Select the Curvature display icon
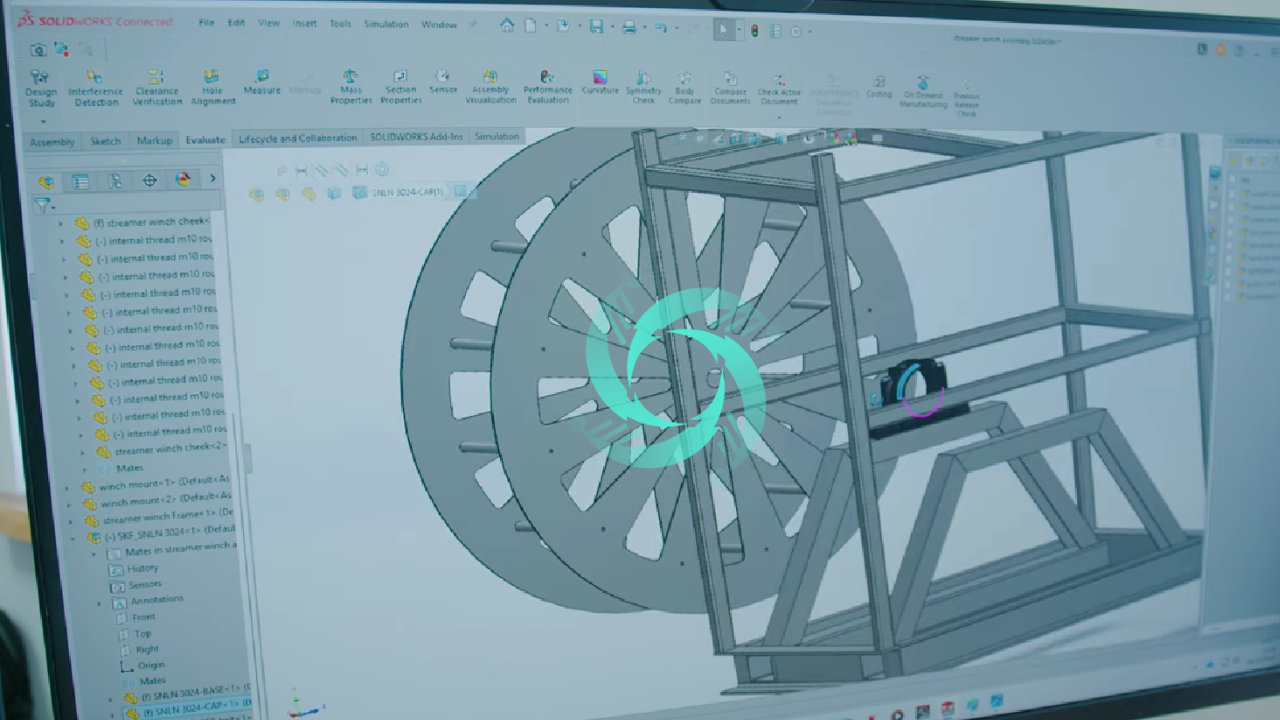 click(x=600, y=82)
